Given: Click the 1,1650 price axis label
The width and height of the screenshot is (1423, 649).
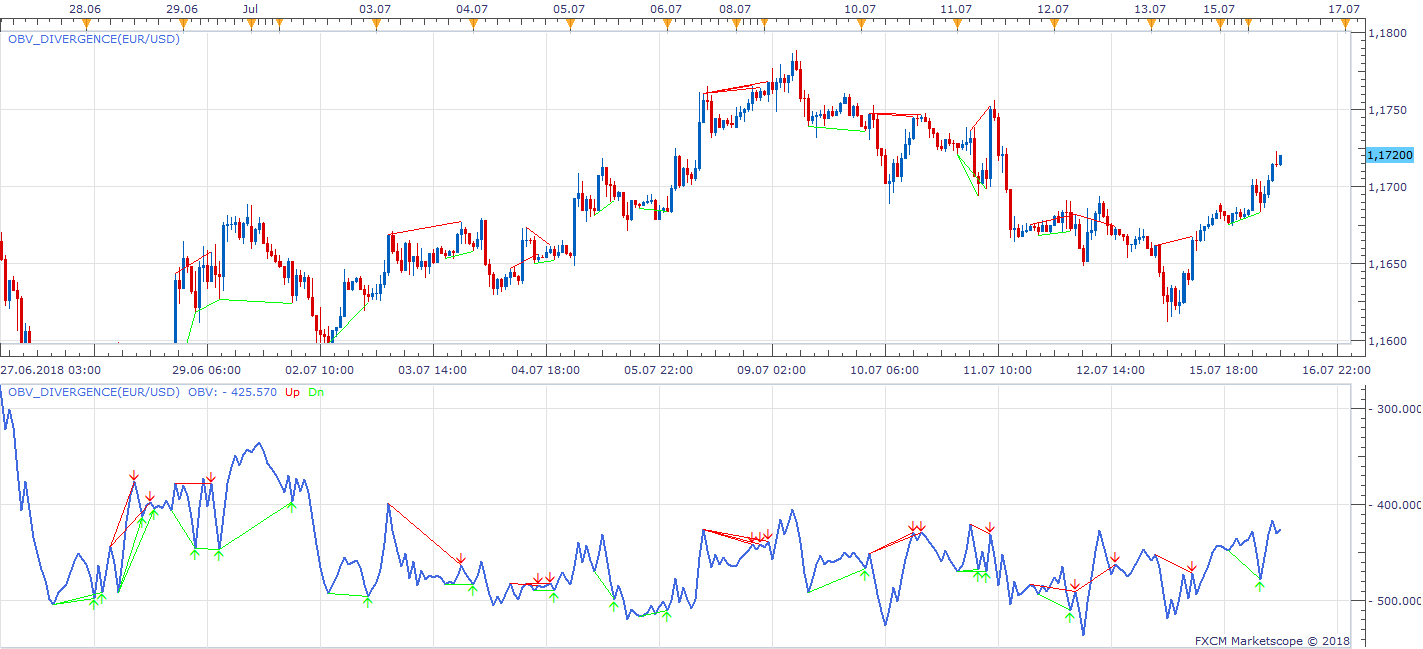Looking at the screenshot, I should tap(1387, 264).
